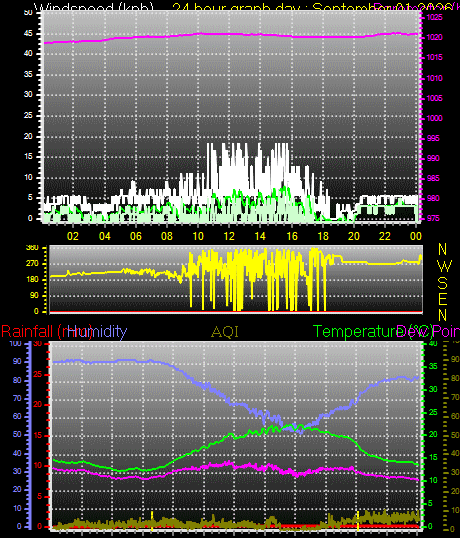Click green temperature axis value 30
The height and width of the screenshot is (538, 460).
[433, 389]
